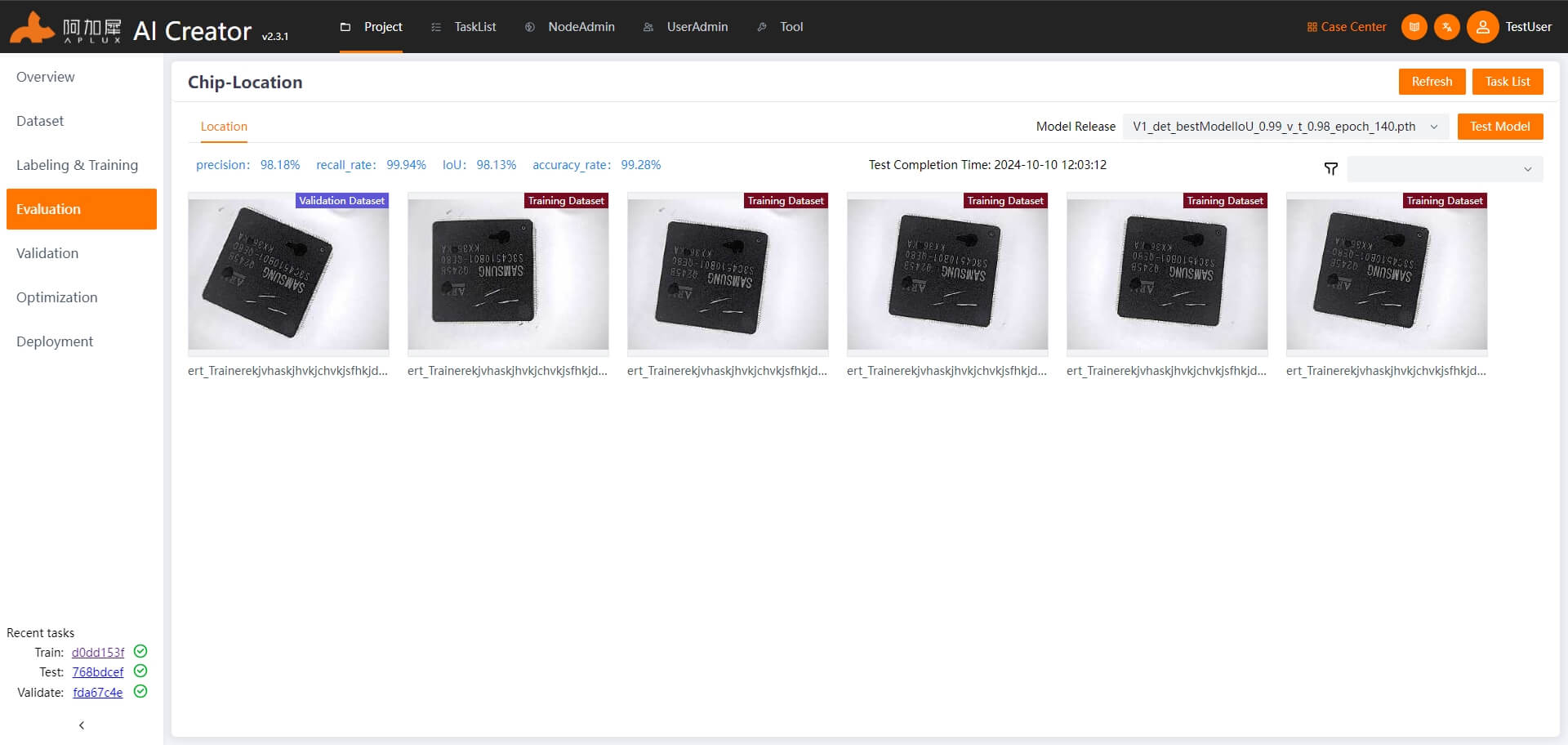The height and width of the screenshot is (745, 1568).
Task: Click the APLUX AI Creator logo
Action: pyautogui.click(x=149, y=29)
